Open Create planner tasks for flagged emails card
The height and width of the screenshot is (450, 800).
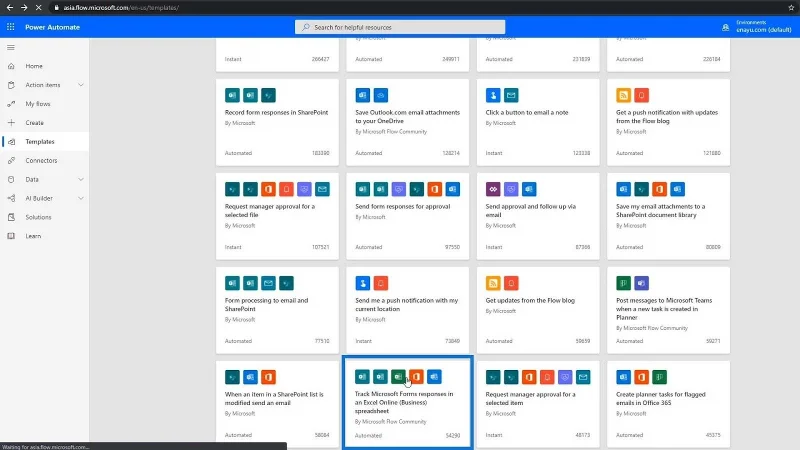(x=668, y=404)
